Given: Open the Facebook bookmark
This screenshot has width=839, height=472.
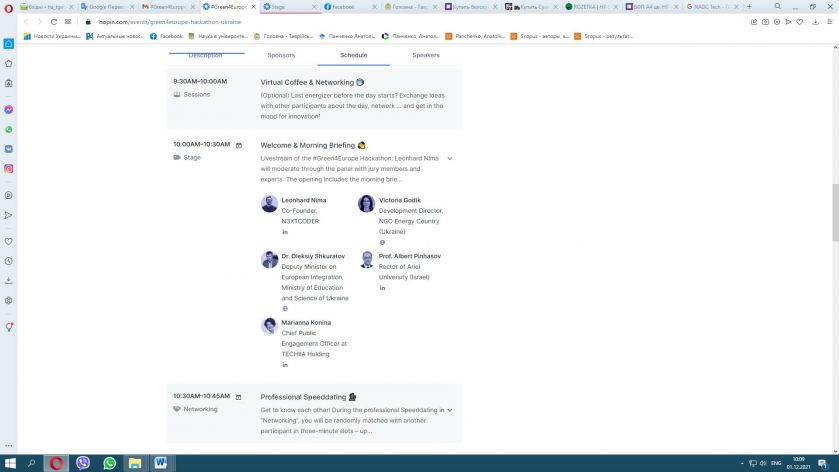Looking at the screenshot, I should [x=166, y=36].
